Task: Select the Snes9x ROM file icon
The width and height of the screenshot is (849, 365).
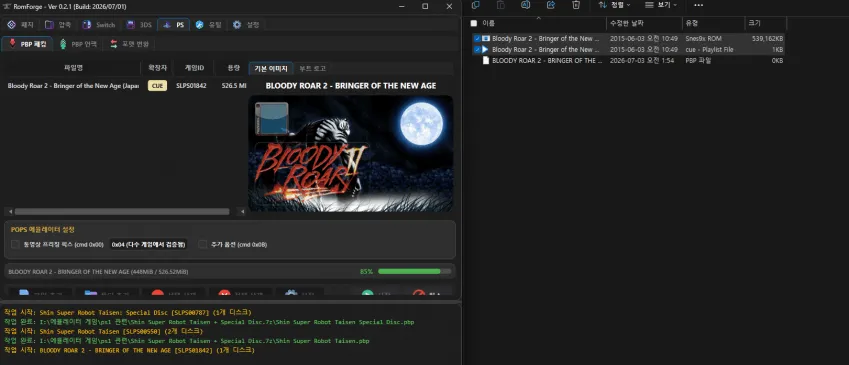Action: coord(486,38)
